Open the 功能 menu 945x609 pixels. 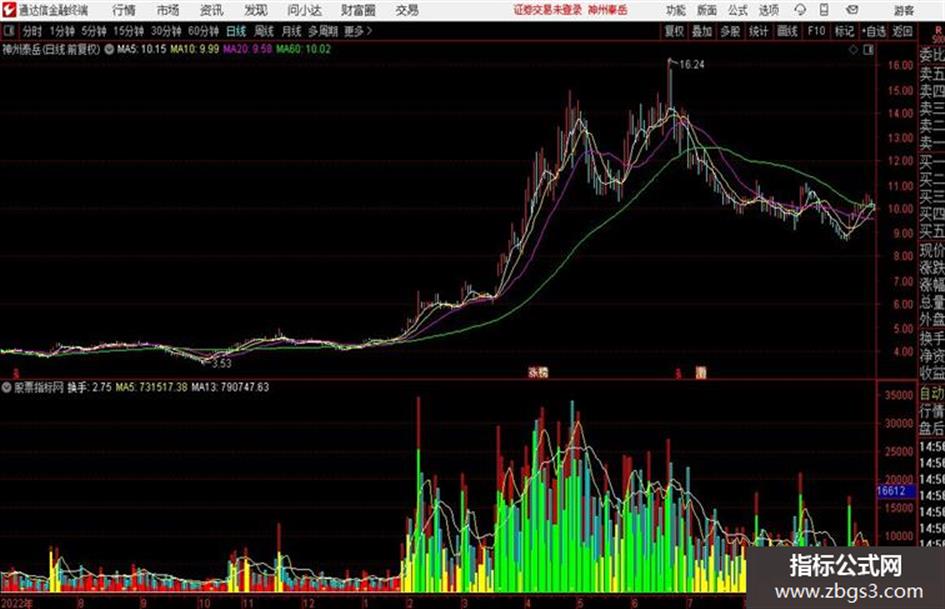[x=676, y=10]
